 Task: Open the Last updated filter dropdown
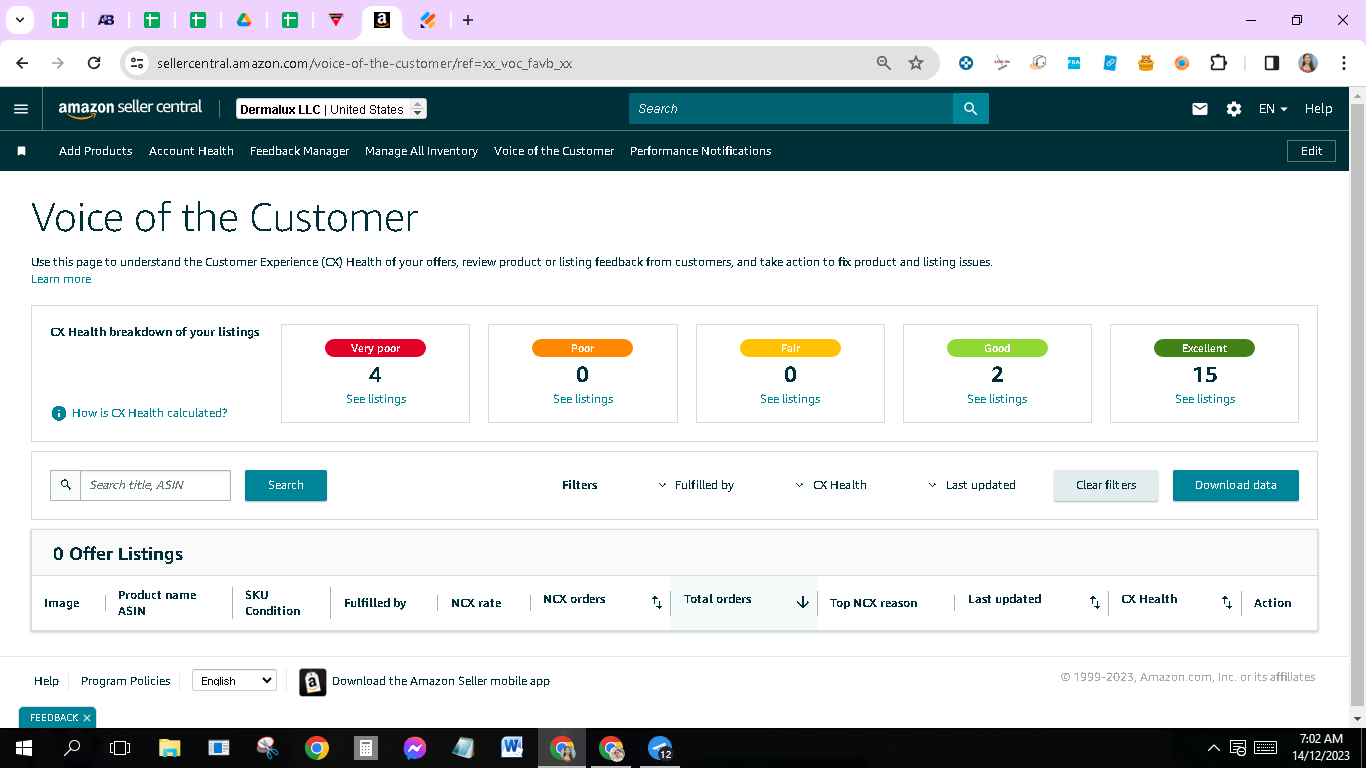[972, 485]
